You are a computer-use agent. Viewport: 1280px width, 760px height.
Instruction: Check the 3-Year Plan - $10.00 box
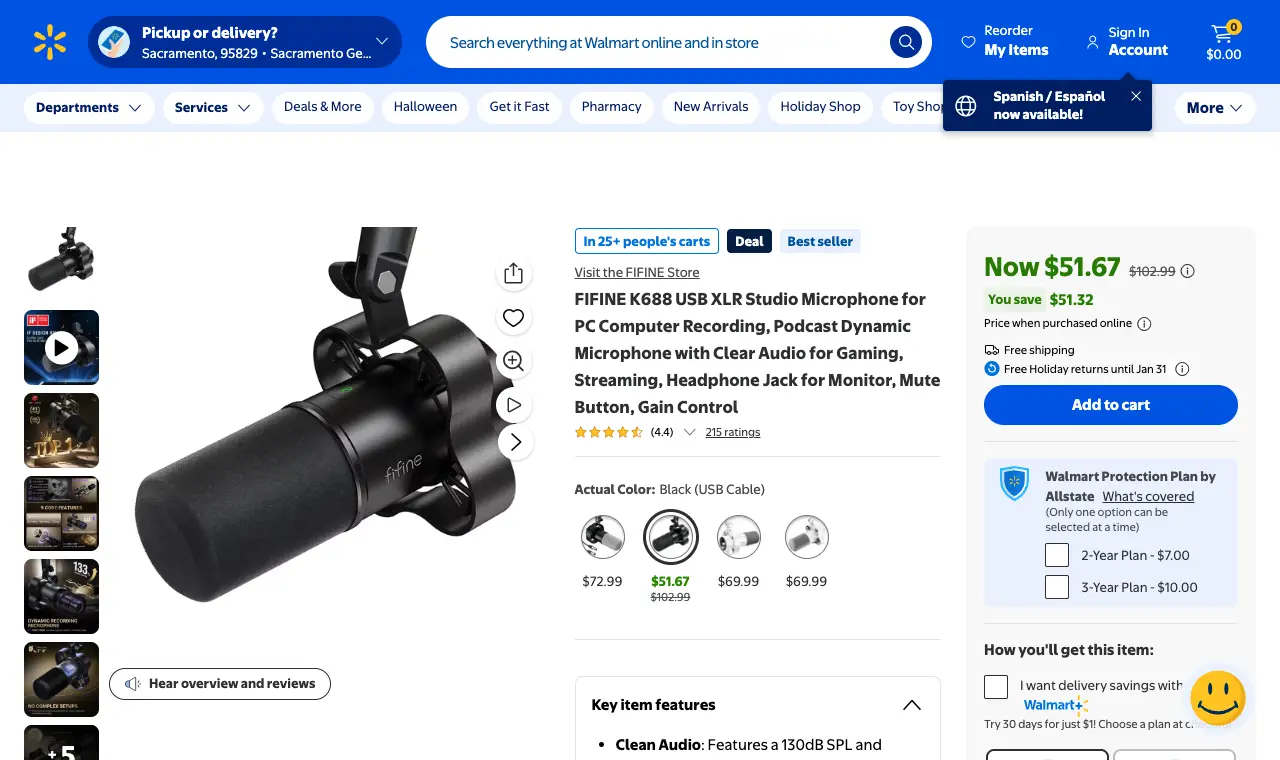[1057, 587]
